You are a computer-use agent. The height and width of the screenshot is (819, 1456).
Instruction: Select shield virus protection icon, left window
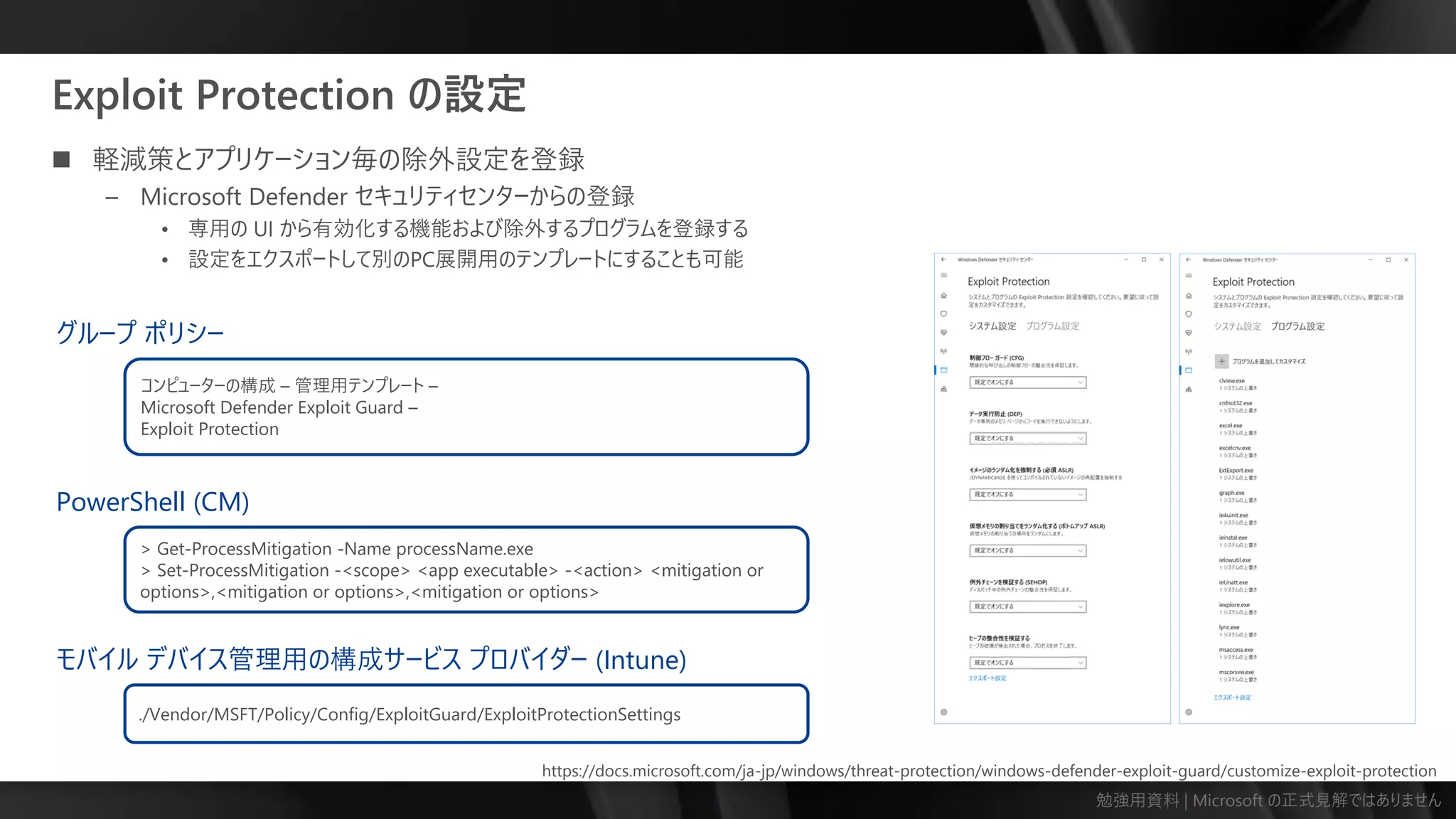[x=943, y=314]
